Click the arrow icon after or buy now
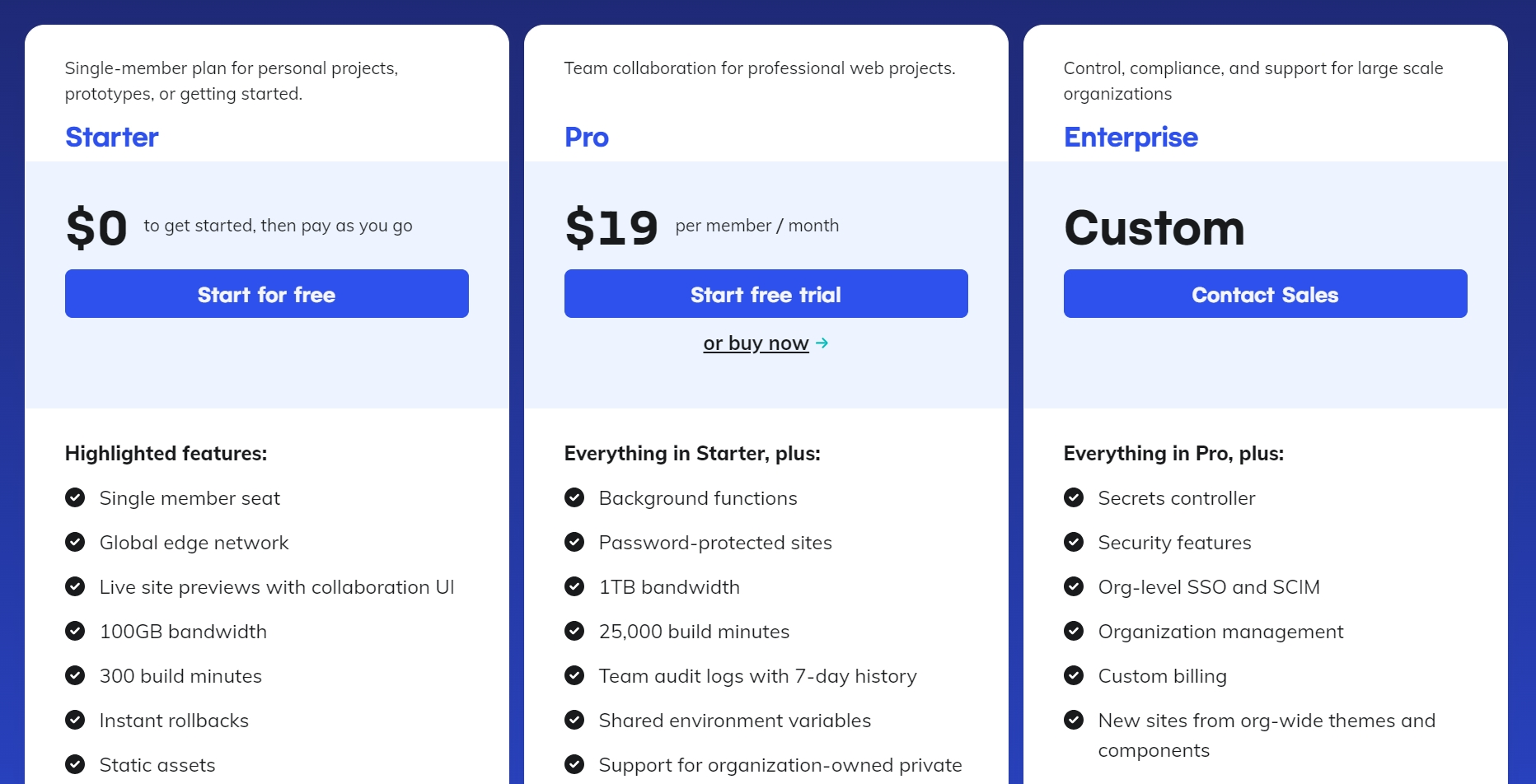Screen dimensions: 1536x784 click(x=822, y=343)
